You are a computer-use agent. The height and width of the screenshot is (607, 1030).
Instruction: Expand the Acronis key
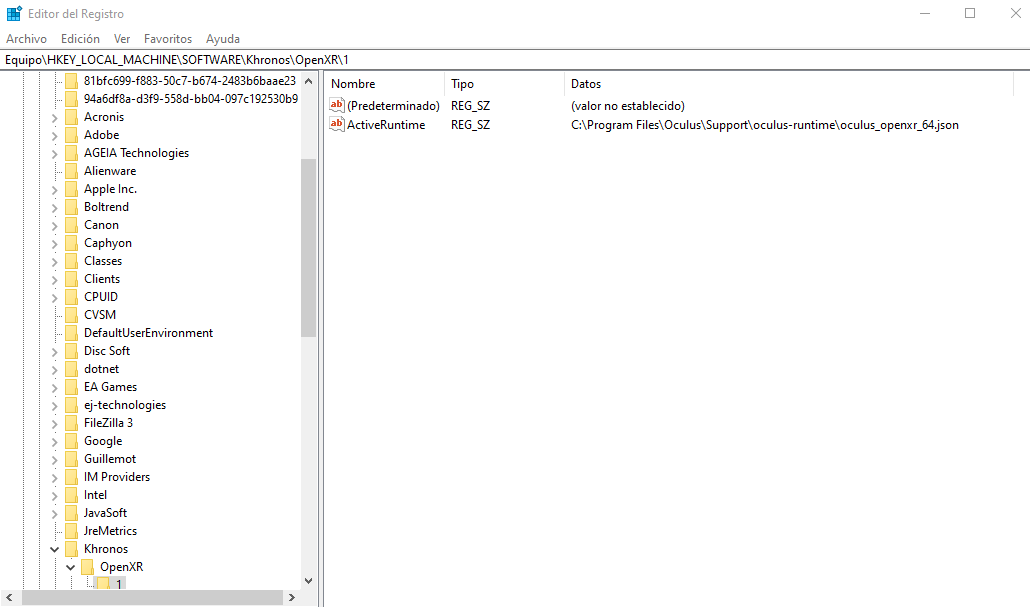coord(55,118)
